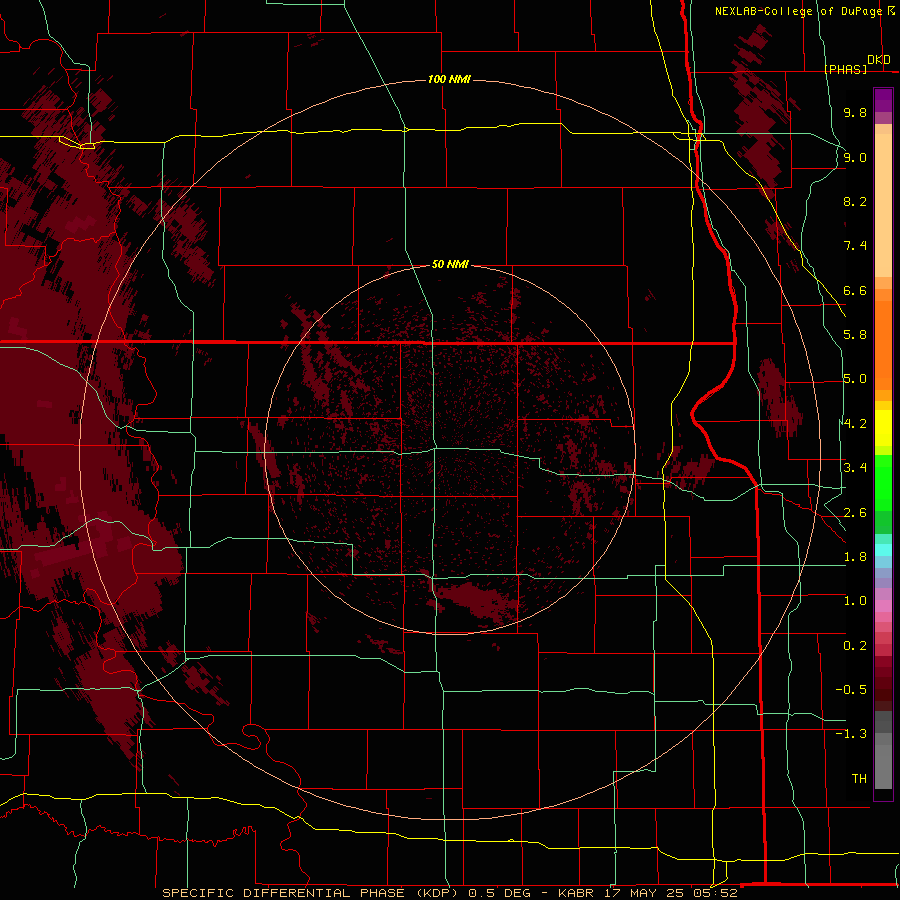Screen dimensions: 900x900
Task: Pick the cyan band in color scale
Action: point(883,549)
